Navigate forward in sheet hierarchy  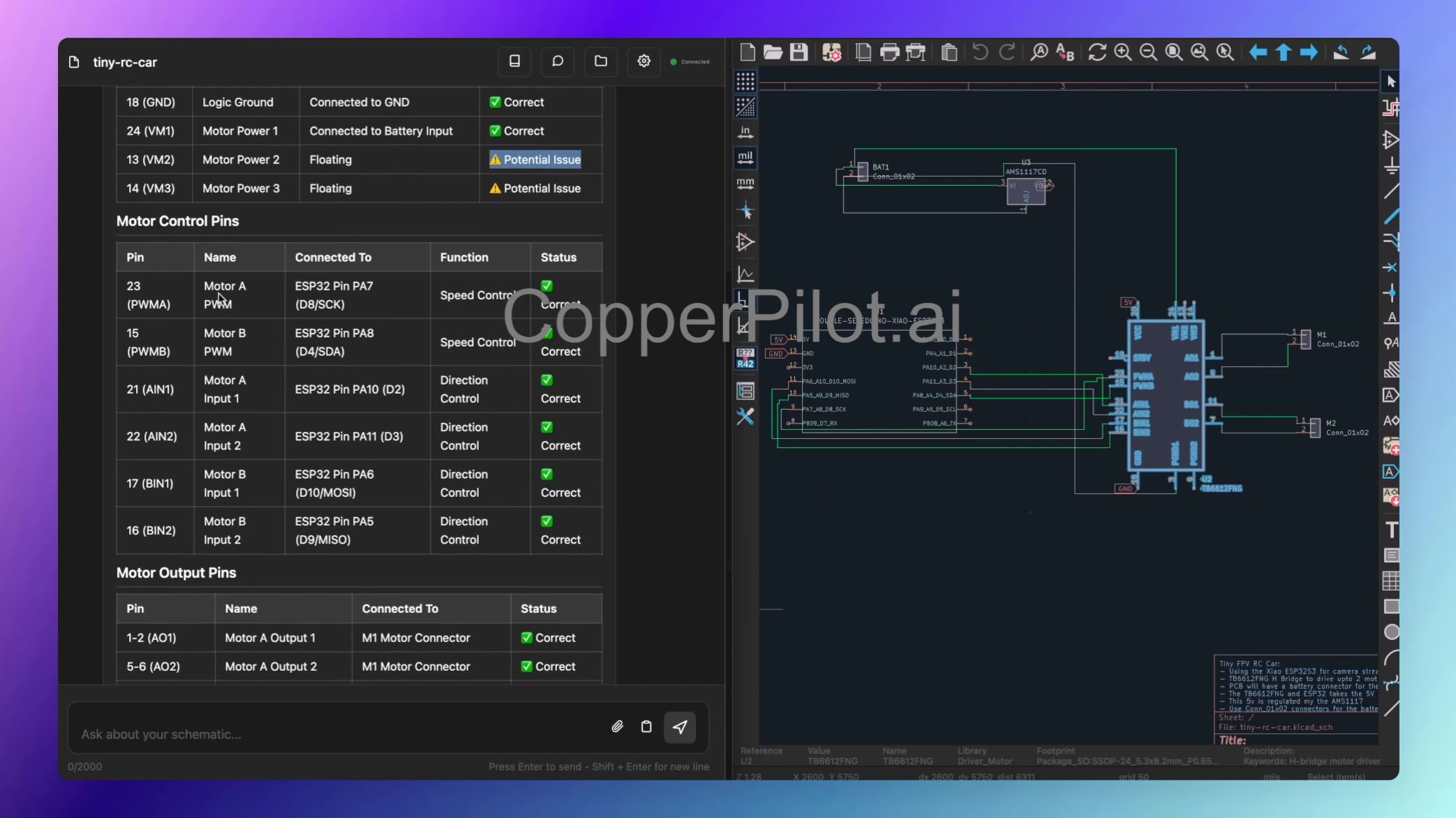[x=1309, y=52]
